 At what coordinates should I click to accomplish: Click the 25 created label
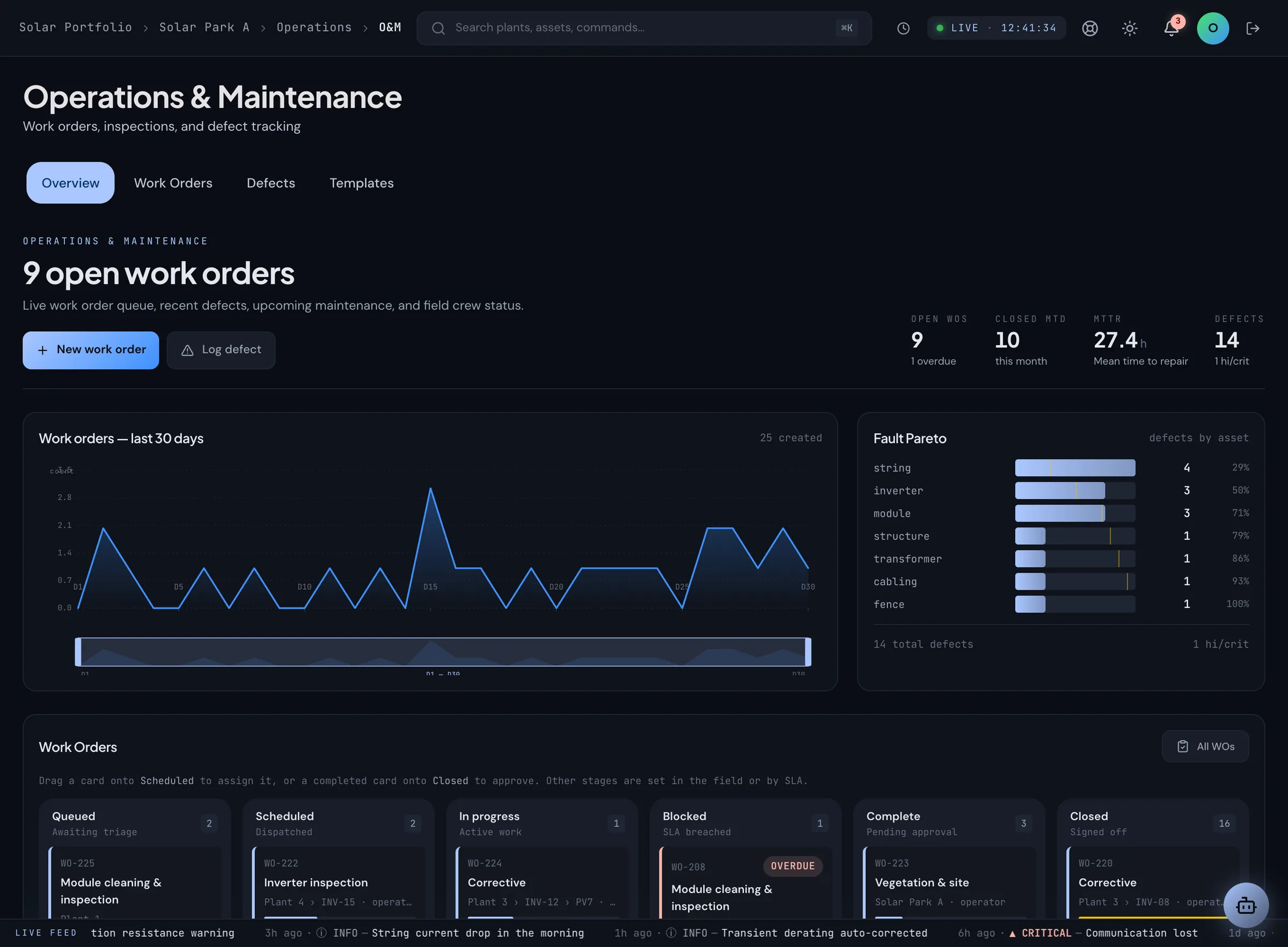point(791,438)
